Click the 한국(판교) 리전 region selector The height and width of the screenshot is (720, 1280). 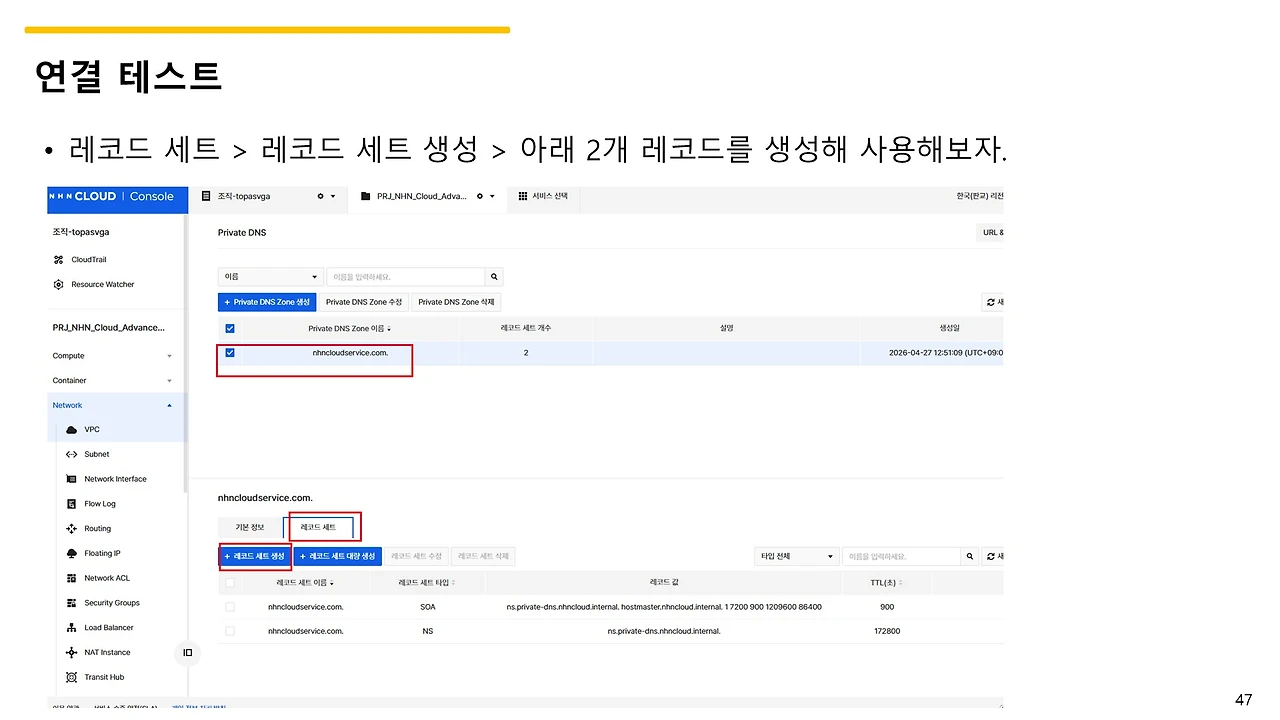[x=979, y=196]
